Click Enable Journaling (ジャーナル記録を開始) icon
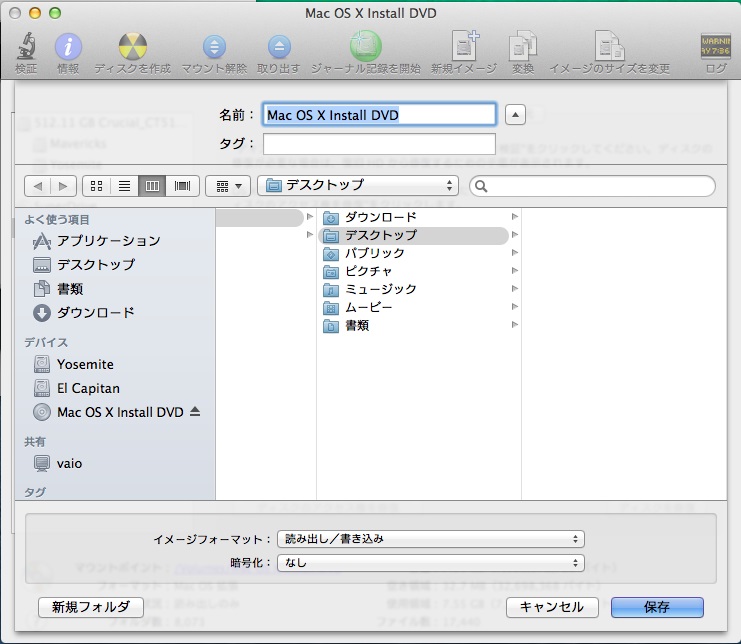Screen dimensions: 741x644 (x=365, y=46)
